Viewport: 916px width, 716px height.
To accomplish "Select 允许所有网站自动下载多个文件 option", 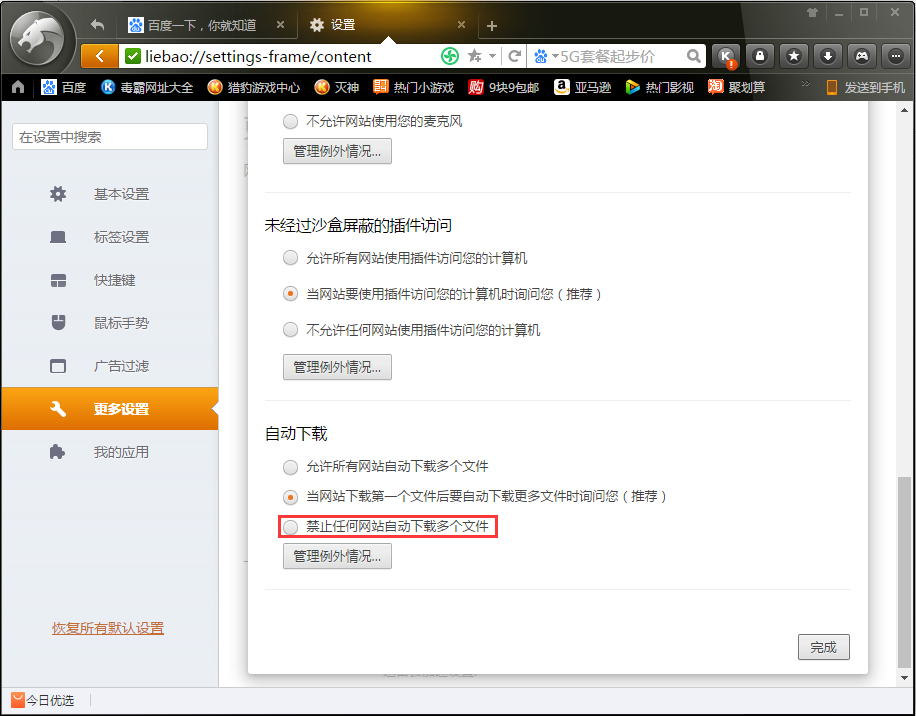I will pyautogui.click(x=290, y=467).
